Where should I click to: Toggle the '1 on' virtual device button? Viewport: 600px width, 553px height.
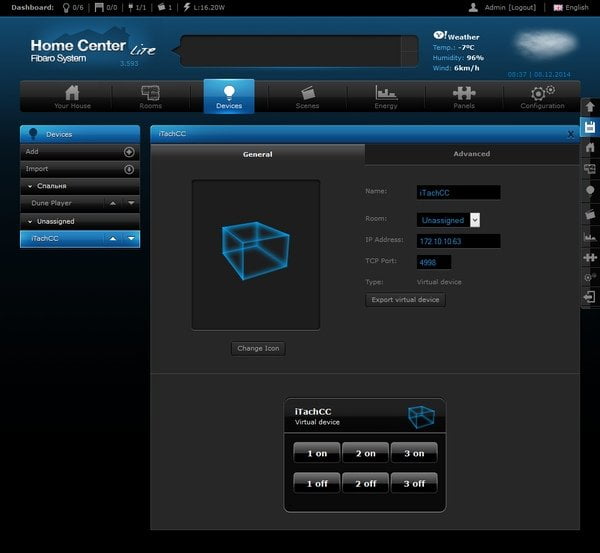point(317,453)
